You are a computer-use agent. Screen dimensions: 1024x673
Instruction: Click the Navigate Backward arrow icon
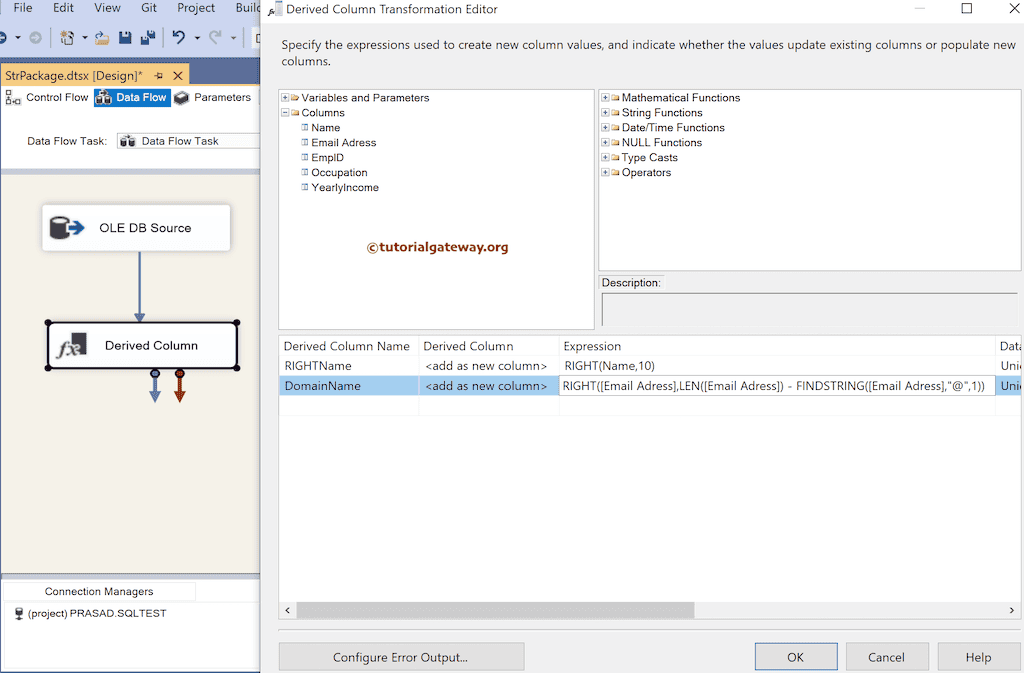5,37
